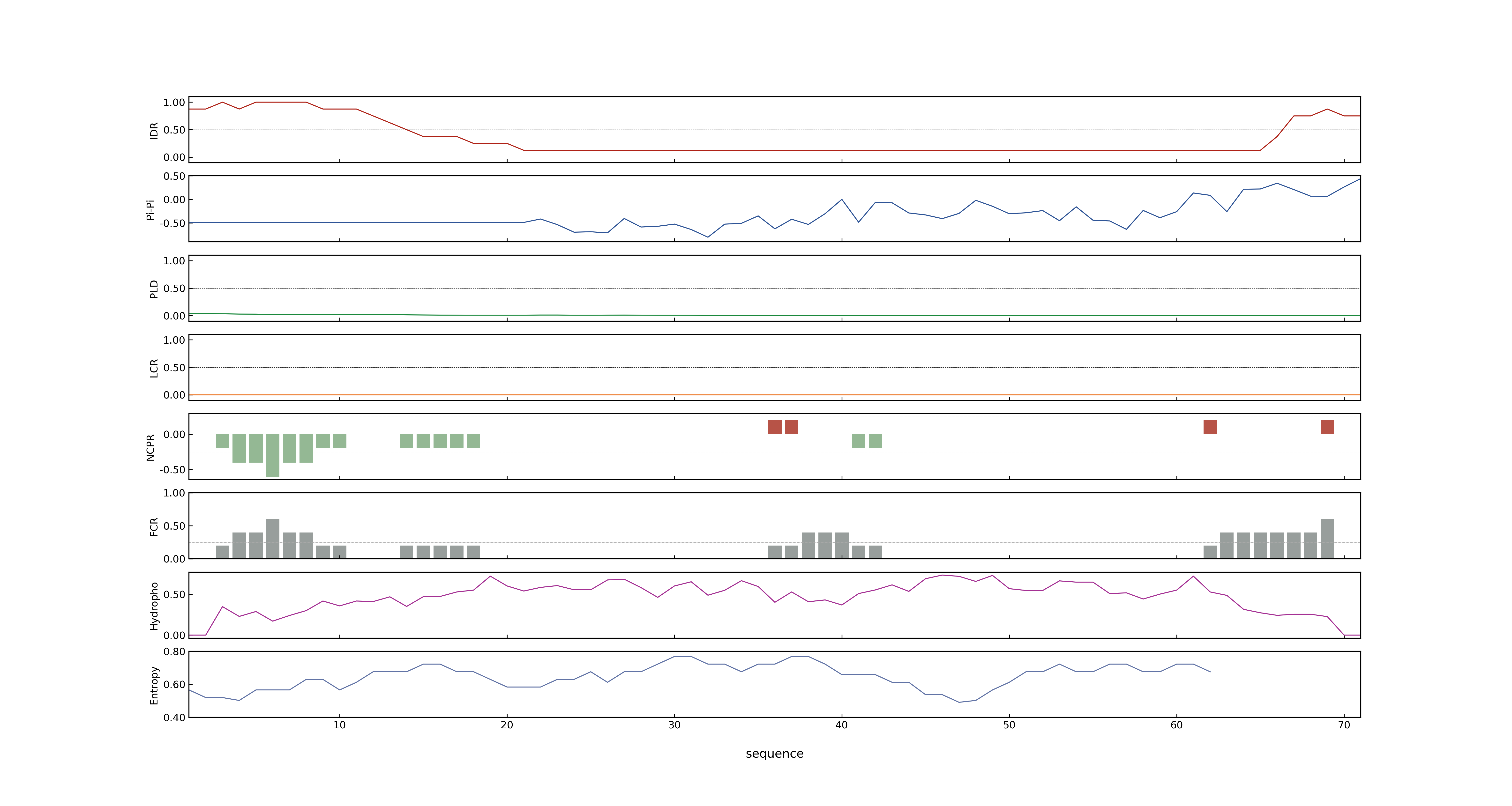Click the IDR y-axis label
The width and height of the screenshot is (1512, 806).
tap(154, 130)
